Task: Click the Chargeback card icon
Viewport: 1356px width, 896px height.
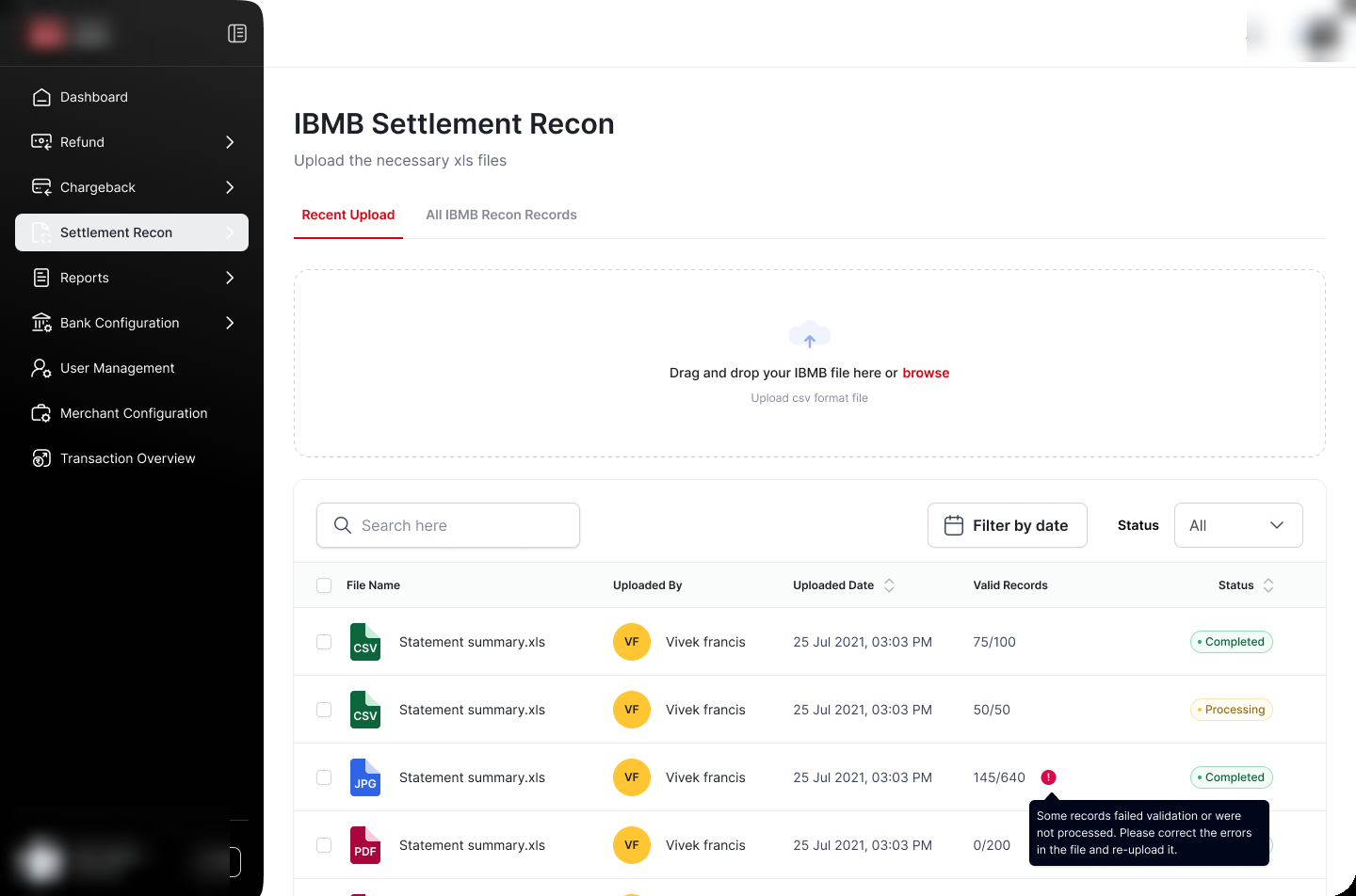Action: (x=41, y=187)
